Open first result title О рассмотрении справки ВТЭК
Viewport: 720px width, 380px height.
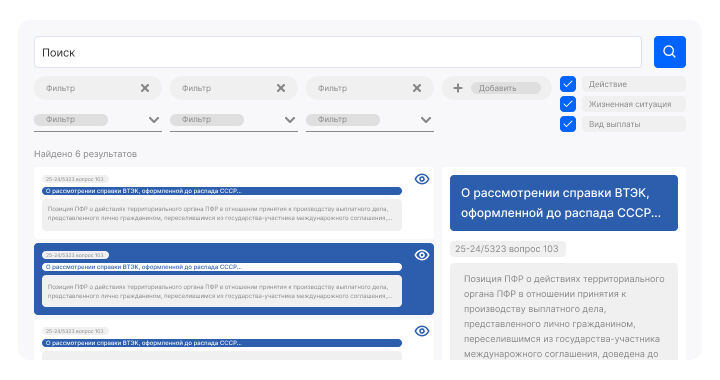(222, 191)
